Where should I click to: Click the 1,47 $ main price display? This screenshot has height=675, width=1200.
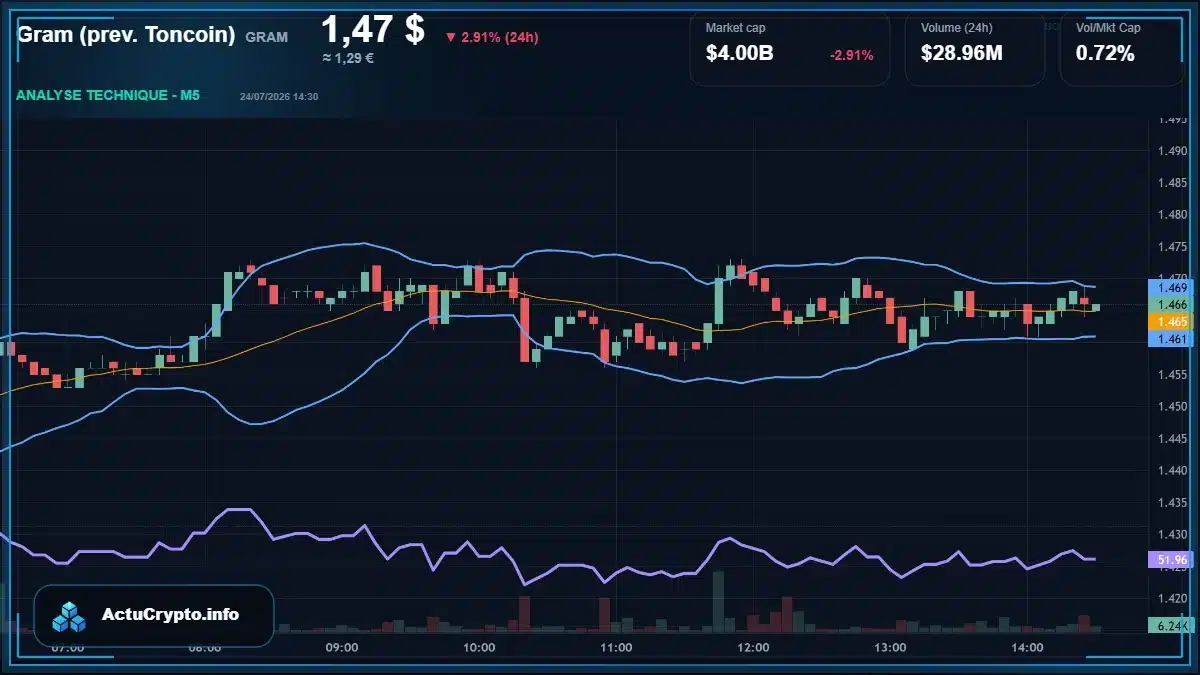pyautogui.click(x=372, y=29)
